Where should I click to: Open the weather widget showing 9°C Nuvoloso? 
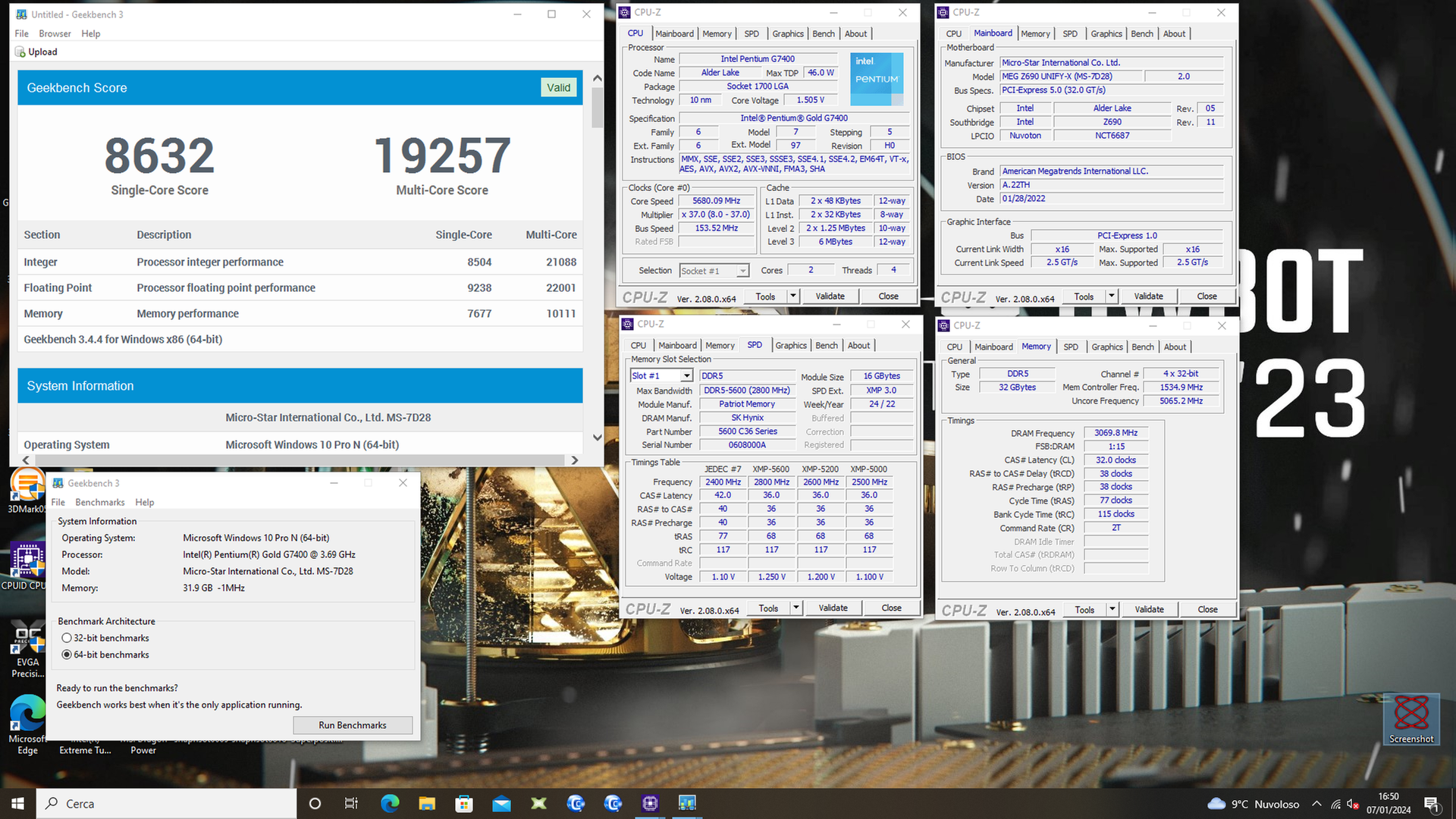1253,804
